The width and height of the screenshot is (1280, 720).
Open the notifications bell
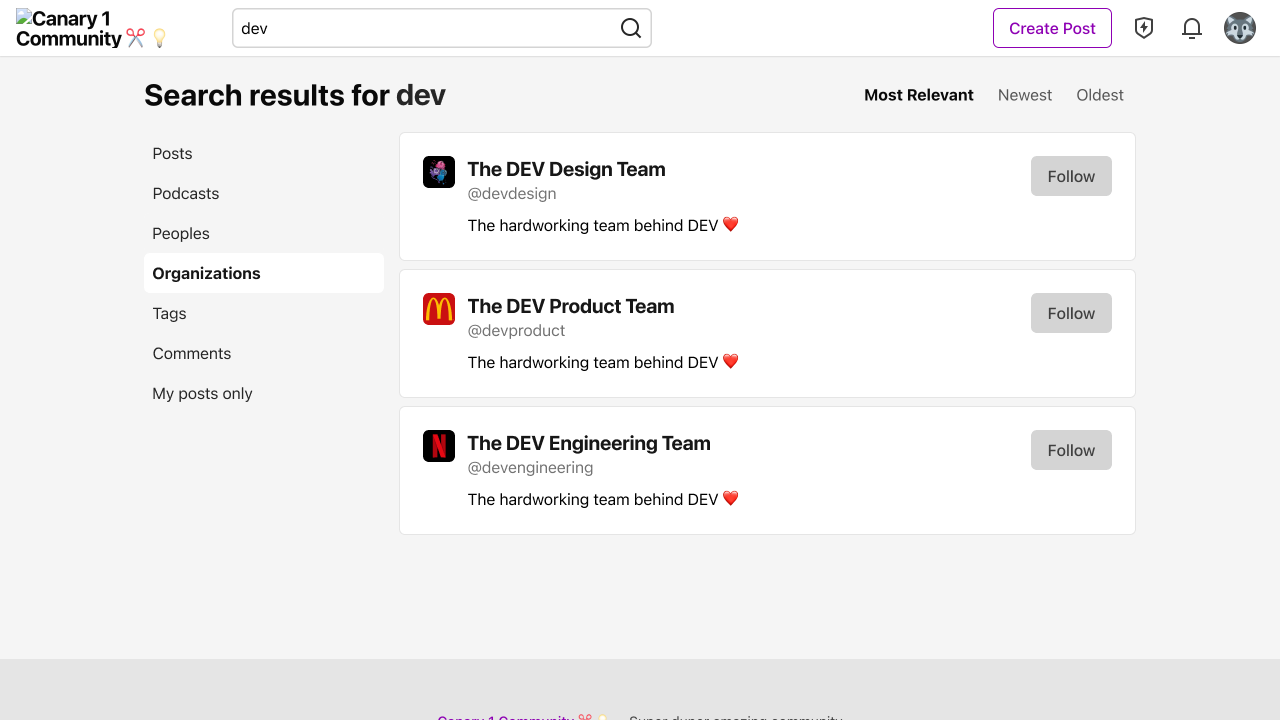coord(1191,28)
